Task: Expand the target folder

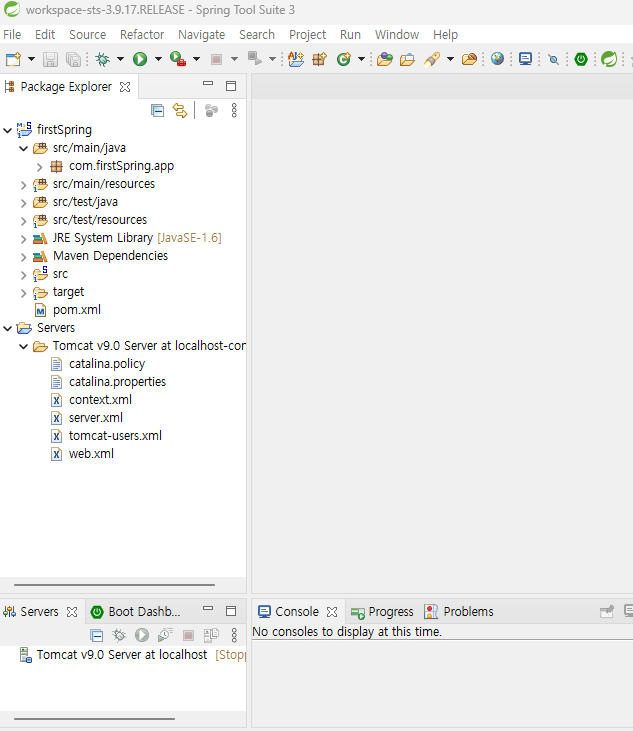Action: (23, 293)
